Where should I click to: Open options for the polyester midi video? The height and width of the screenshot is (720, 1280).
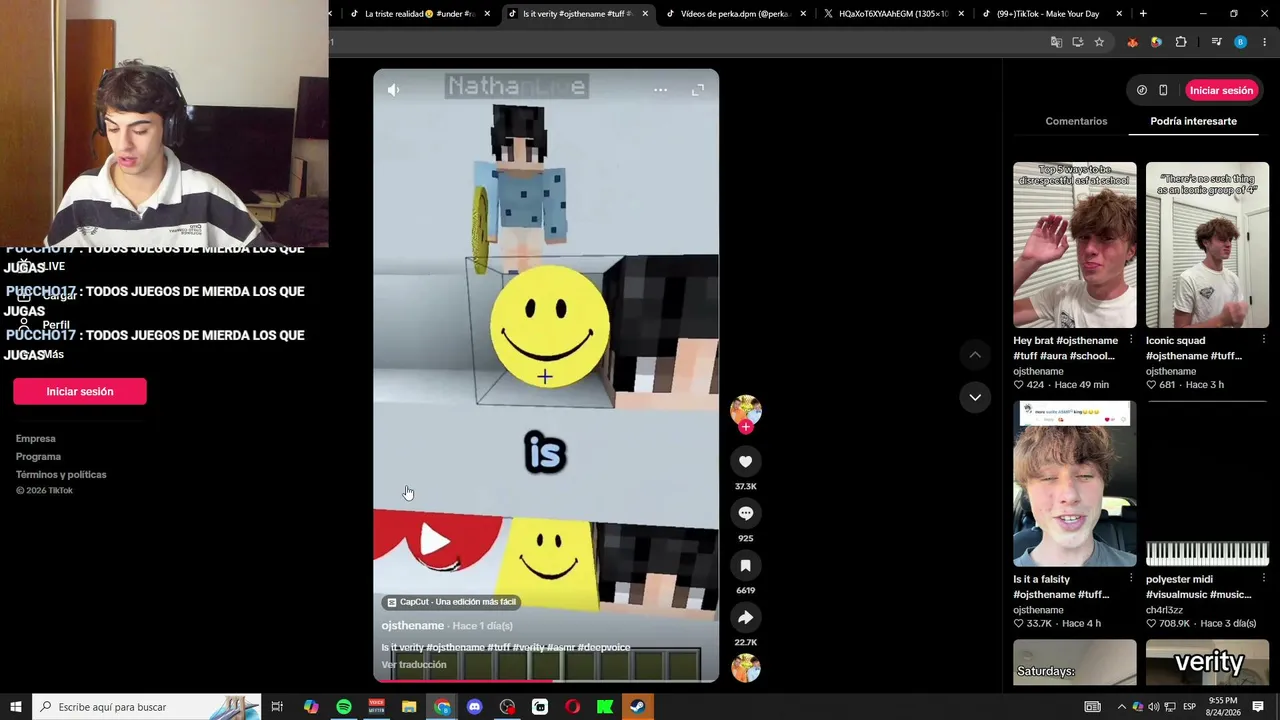1263,578
